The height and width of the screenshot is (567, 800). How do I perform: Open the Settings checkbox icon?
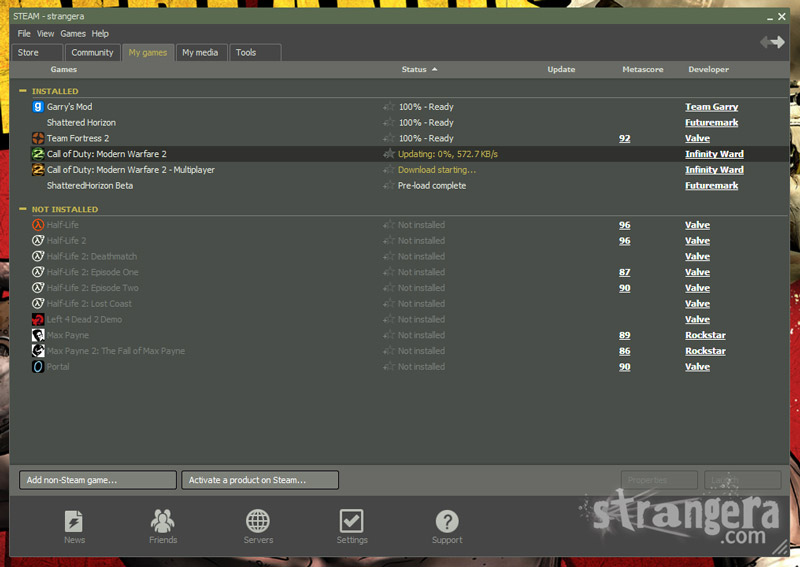click(351, 521)
